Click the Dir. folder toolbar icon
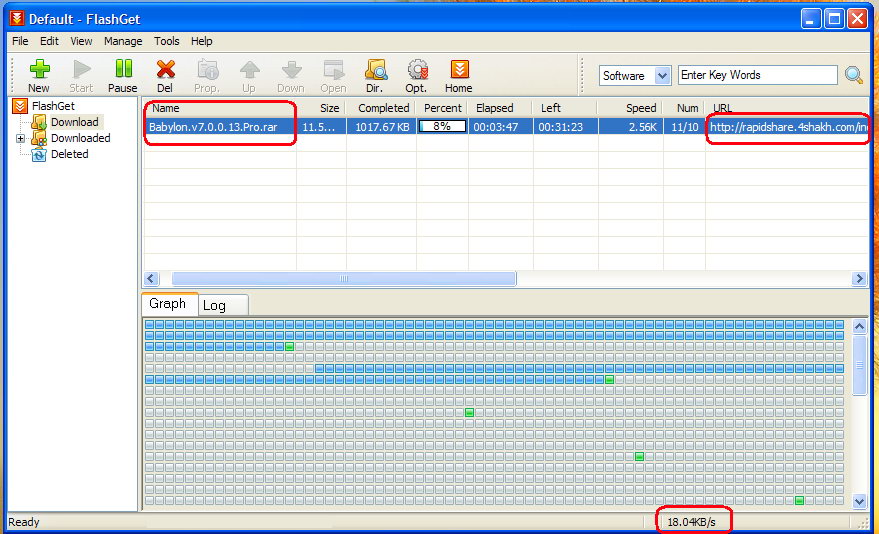 [x=376, y=69]
